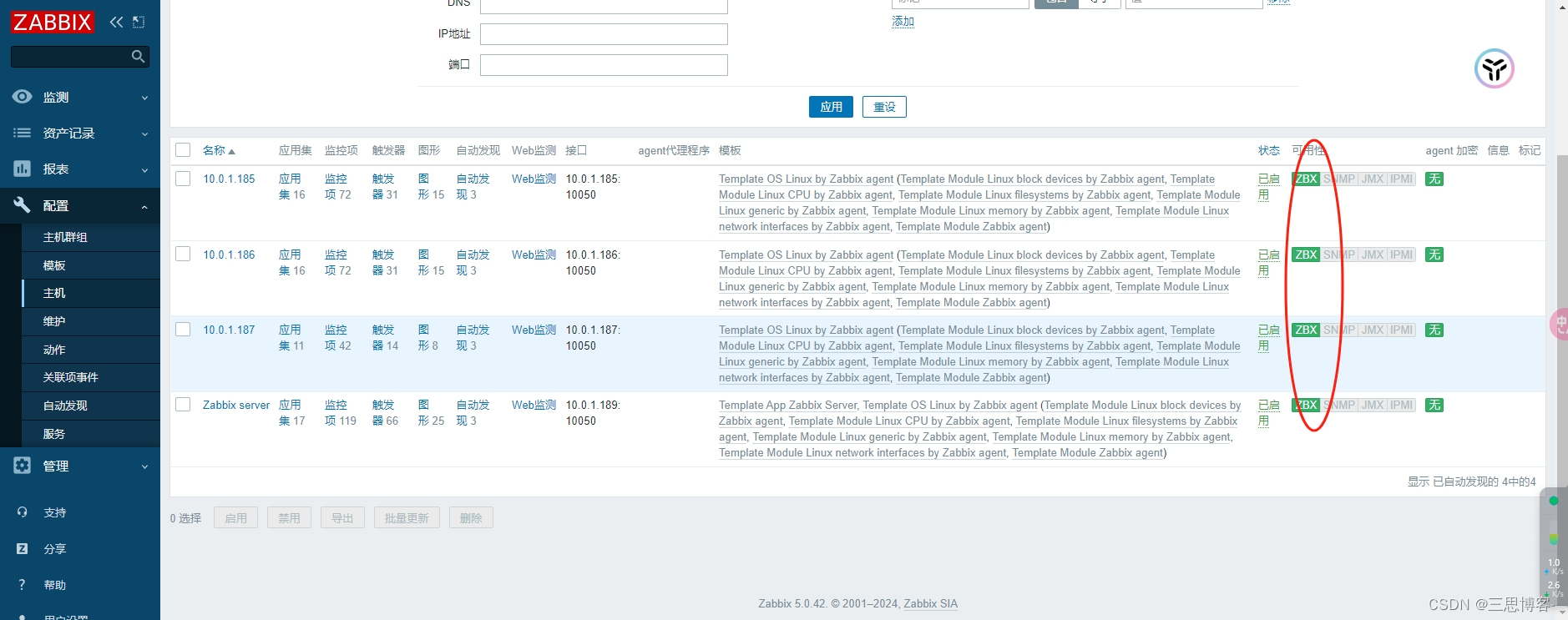The width and height of the screenshot is (1568, 620).
Task: Expand the 监测 menu chevron
Action: 144,98
